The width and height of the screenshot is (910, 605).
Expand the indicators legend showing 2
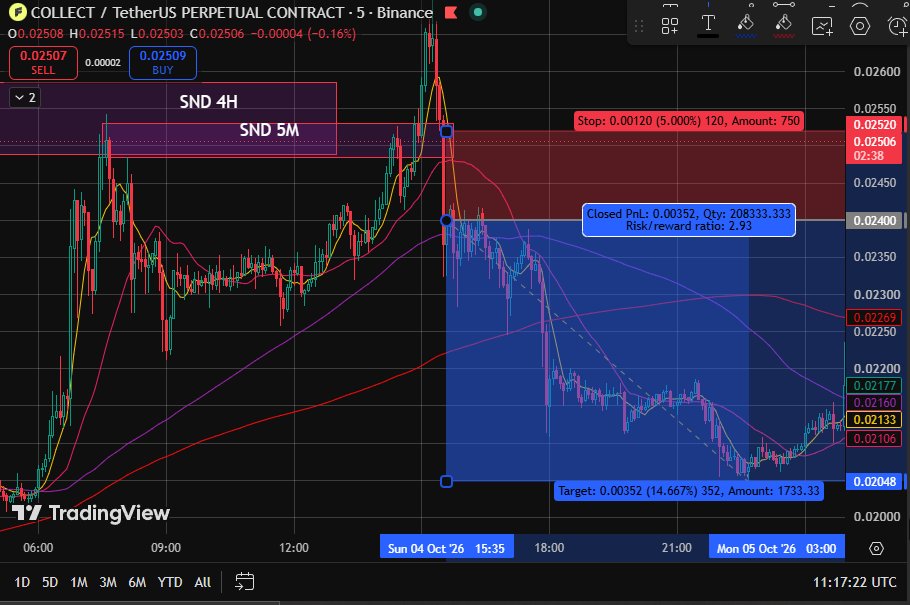click(x=25, y=98)
